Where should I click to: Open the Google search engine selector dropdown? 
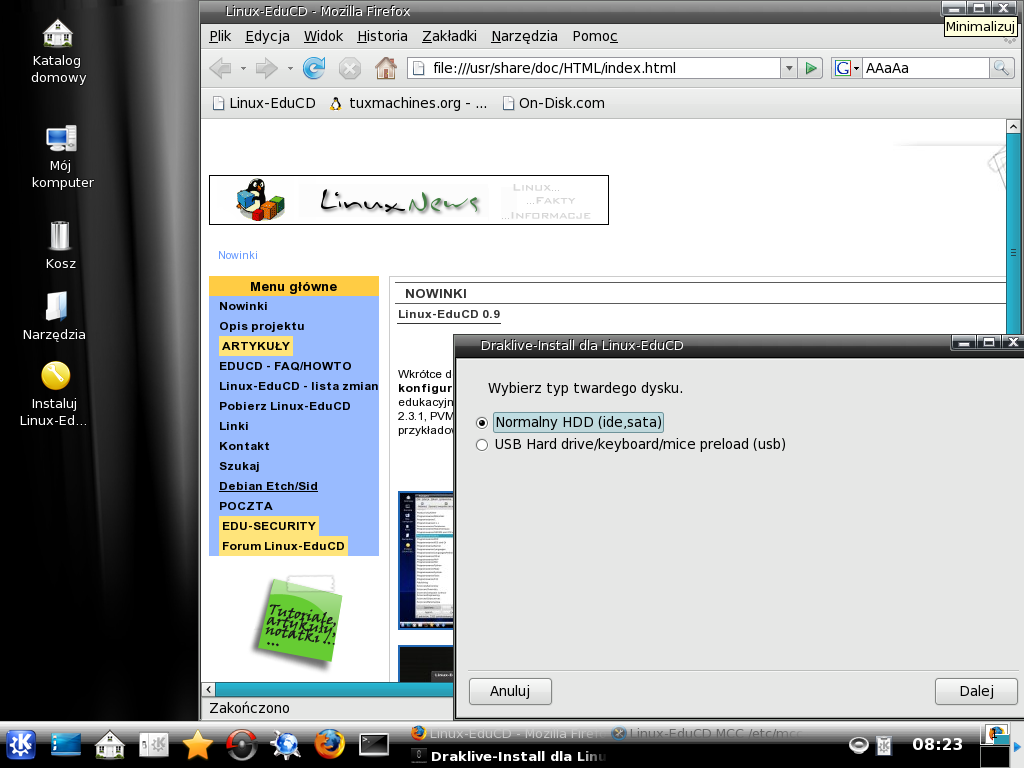coord(846,68)
